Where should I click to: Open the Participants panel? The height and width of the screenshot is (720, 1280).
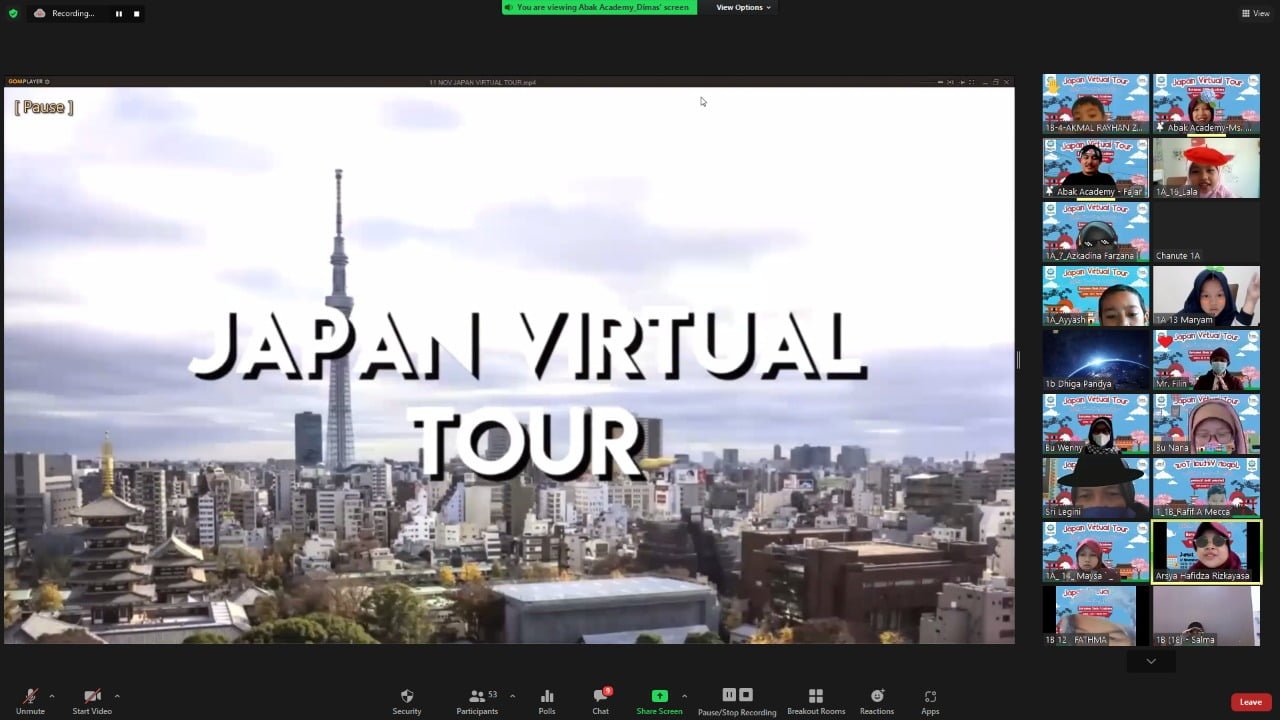[x=477, y=700]
